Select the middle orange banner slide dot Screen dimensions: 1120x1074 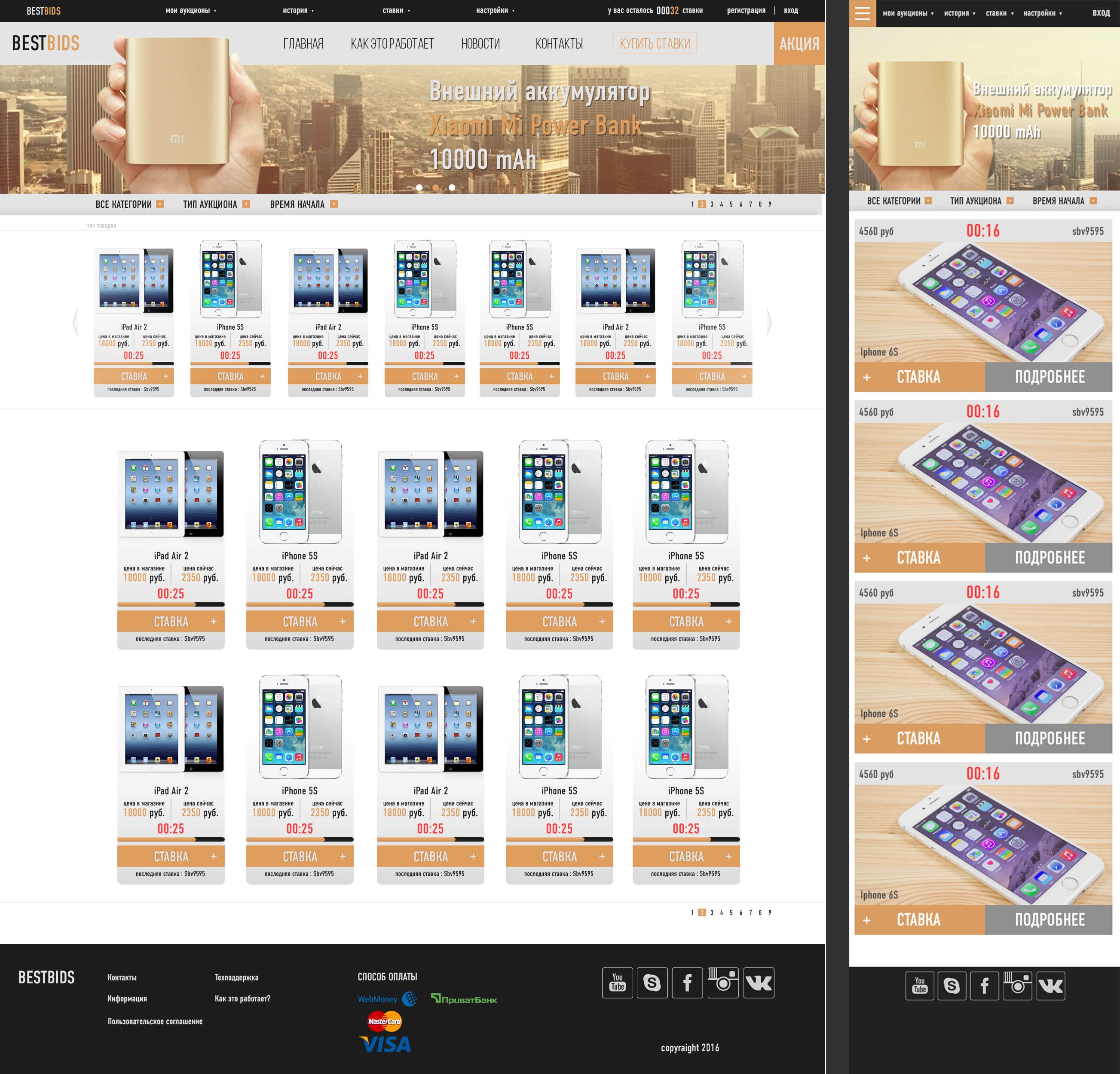(435, 187)
